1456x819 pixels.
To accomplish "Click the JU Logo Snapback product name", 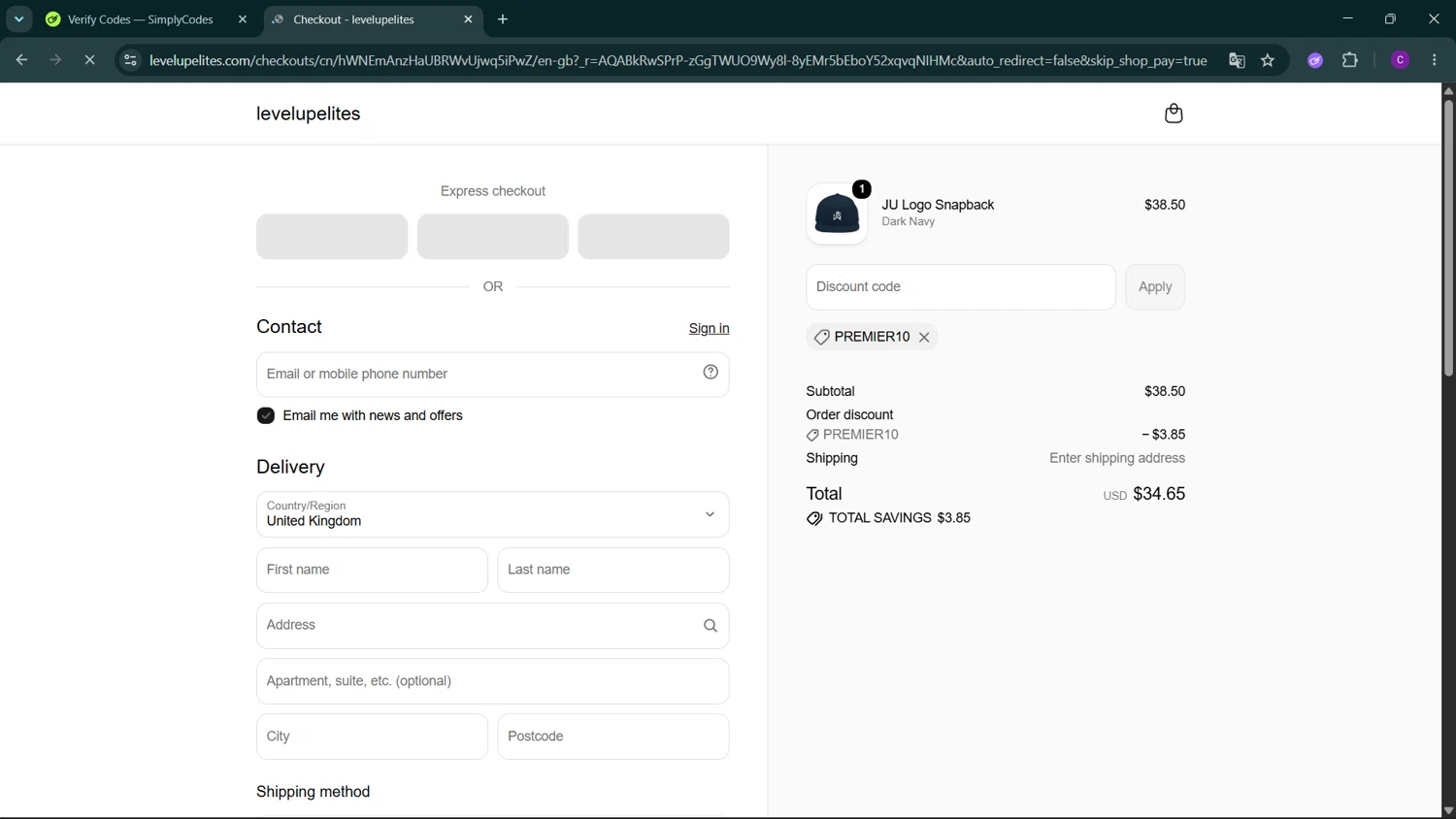I will point(938,205).
